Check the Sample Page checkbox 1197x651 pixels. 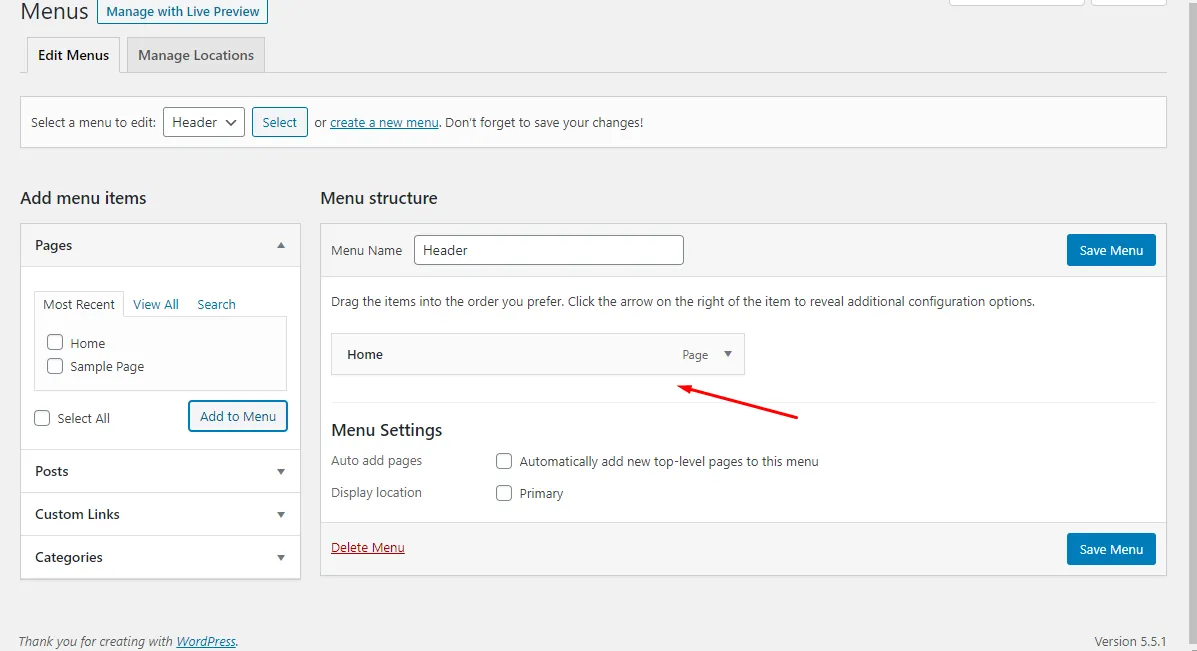tap(55, 366)
